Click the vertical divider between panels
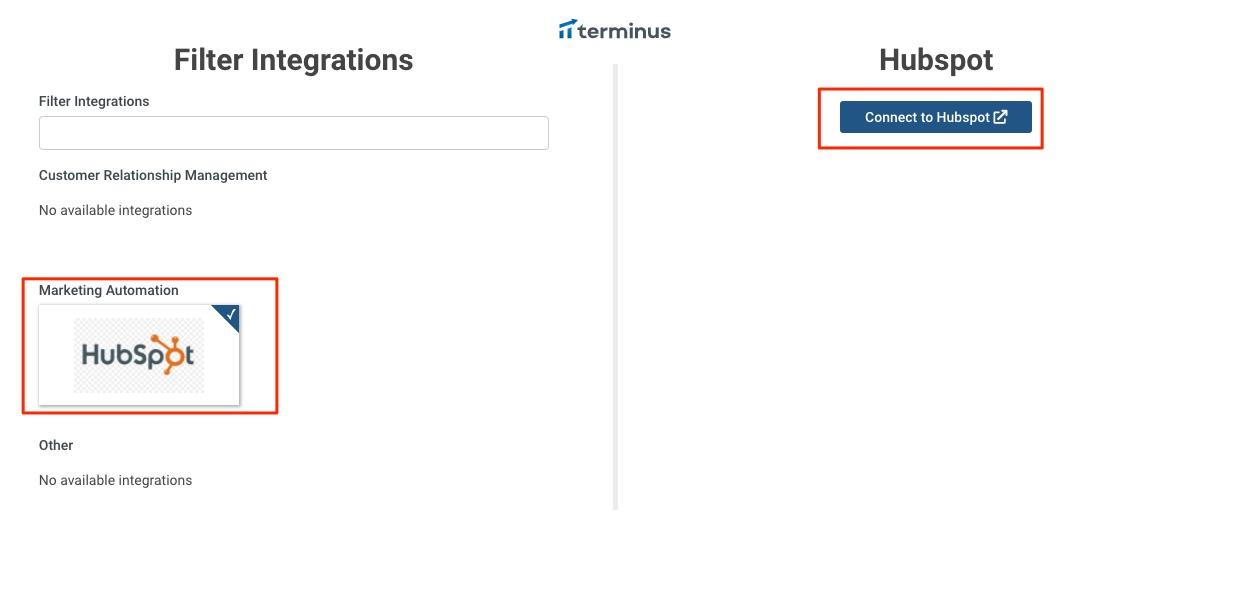This screenshot has height=589, width=1235. [x=615, y=287]
